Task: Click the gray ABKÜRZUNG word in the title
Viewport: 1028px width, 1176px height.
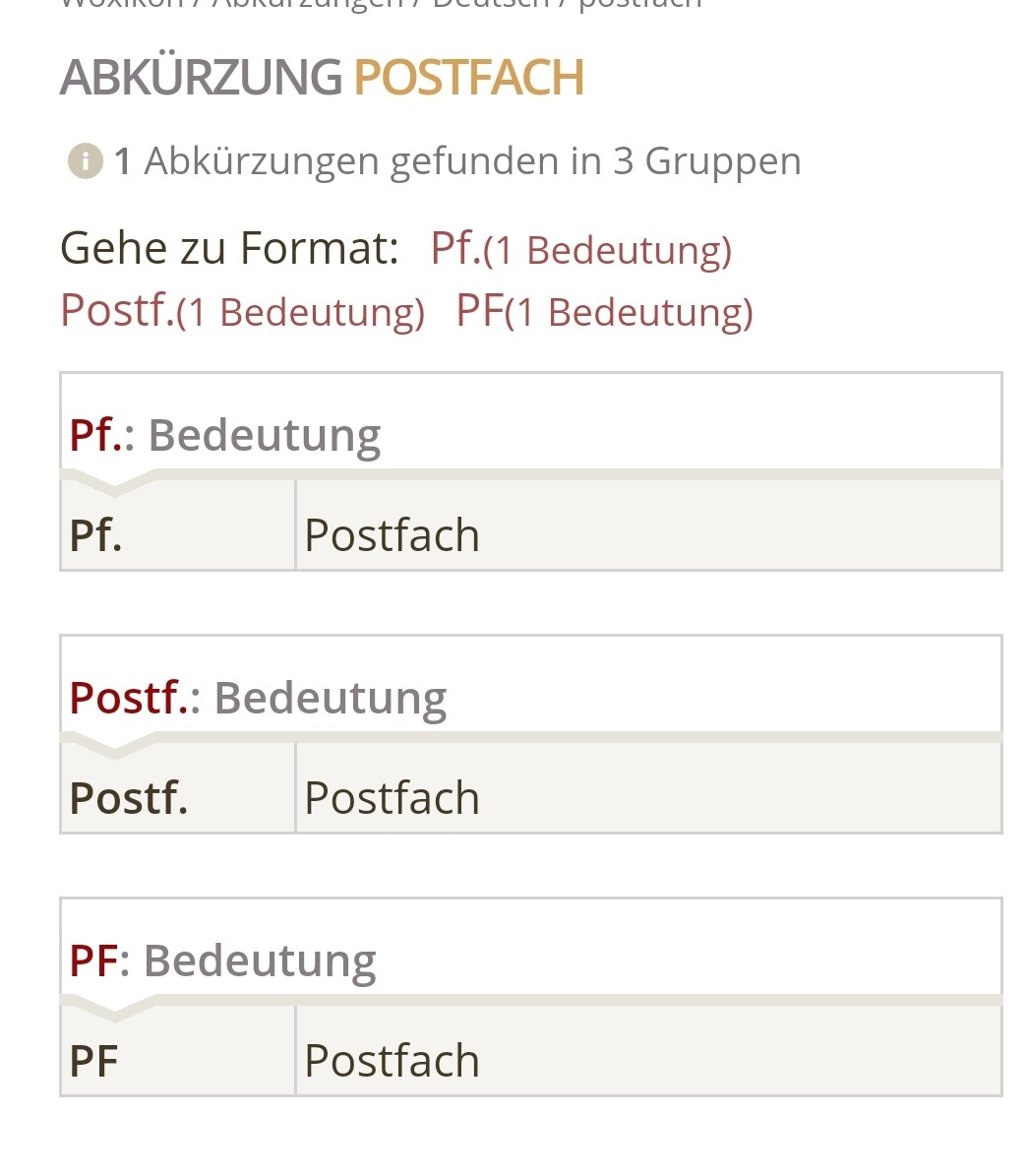Action: tap(201, 78)
